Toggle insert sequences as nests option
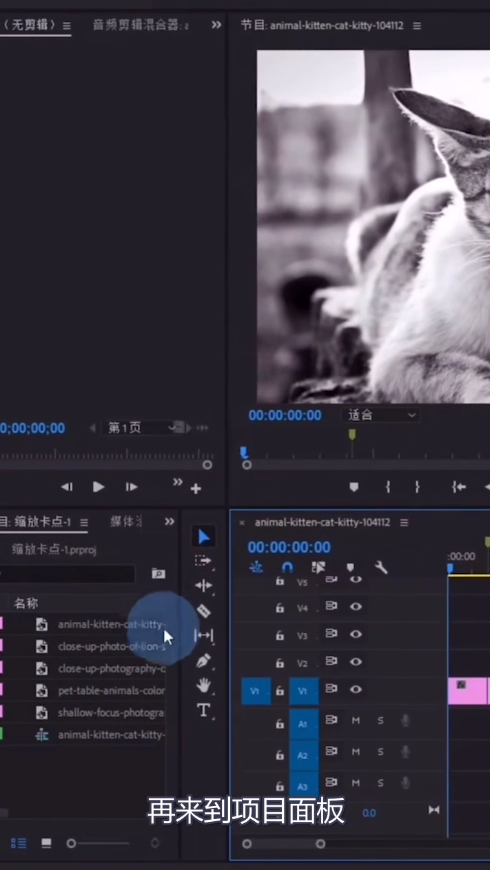490x870 pixels. [x=256, y=567]
